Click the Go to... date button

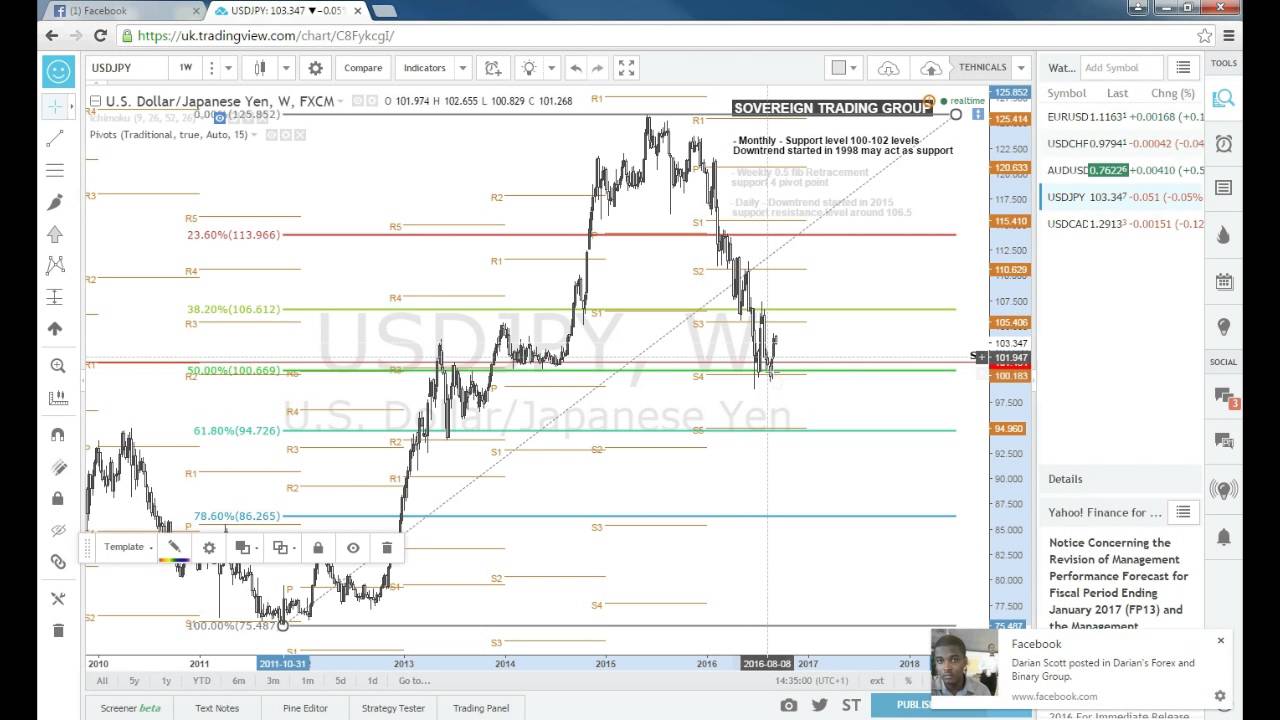pos(414,681)
